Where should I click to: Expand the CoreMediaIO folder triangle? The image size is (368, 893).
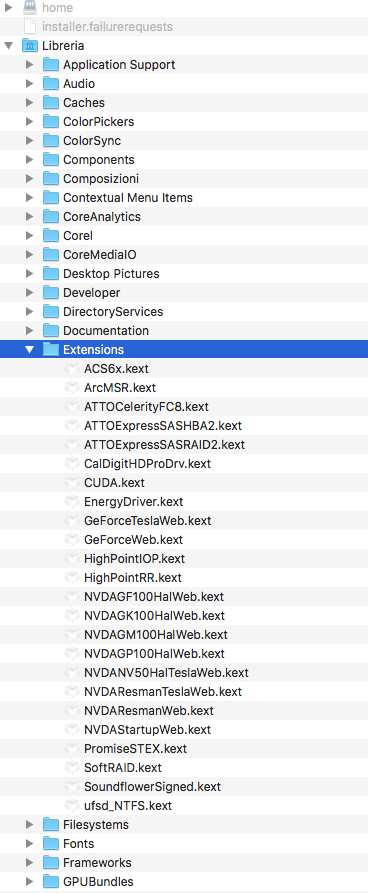[x=30, y=255]
